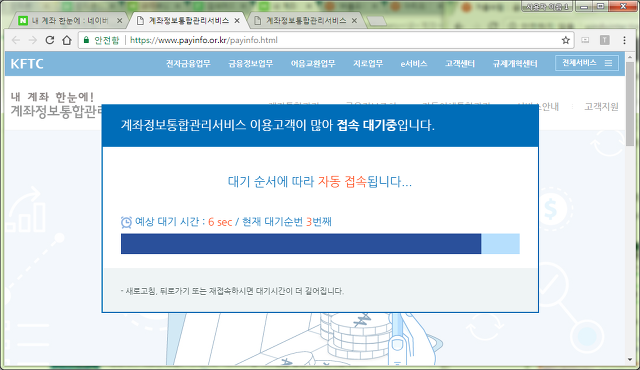Bookmark this page with the star icon

click(565, 40)
